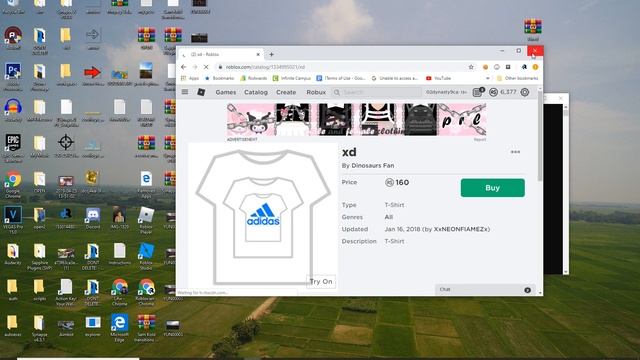Close the xd - Roblox tab

coord(258,54)
